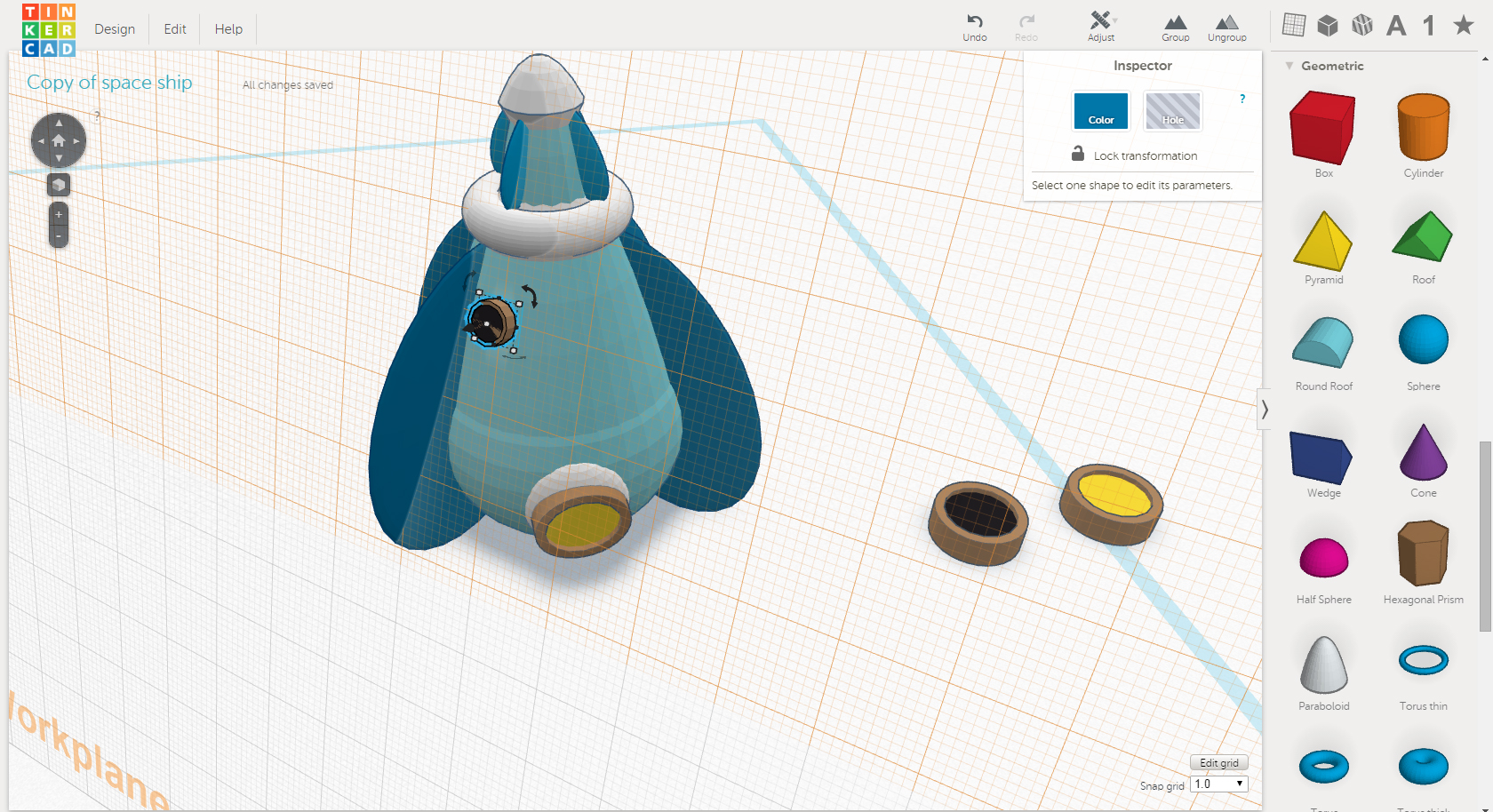
Task: Pick the Round Roof shape
Action: 1323,343
